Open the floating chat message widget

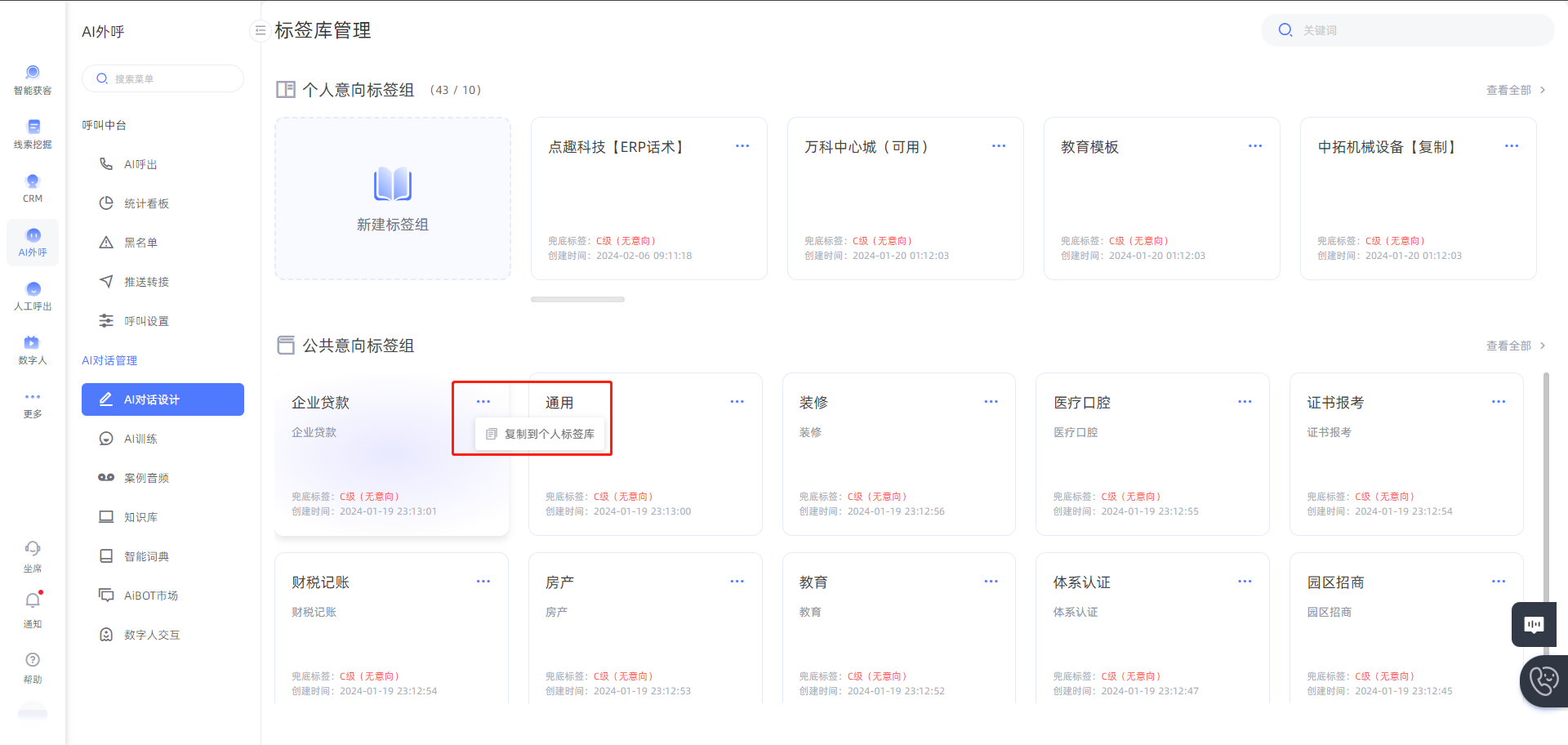click(x=1534, y=625)
